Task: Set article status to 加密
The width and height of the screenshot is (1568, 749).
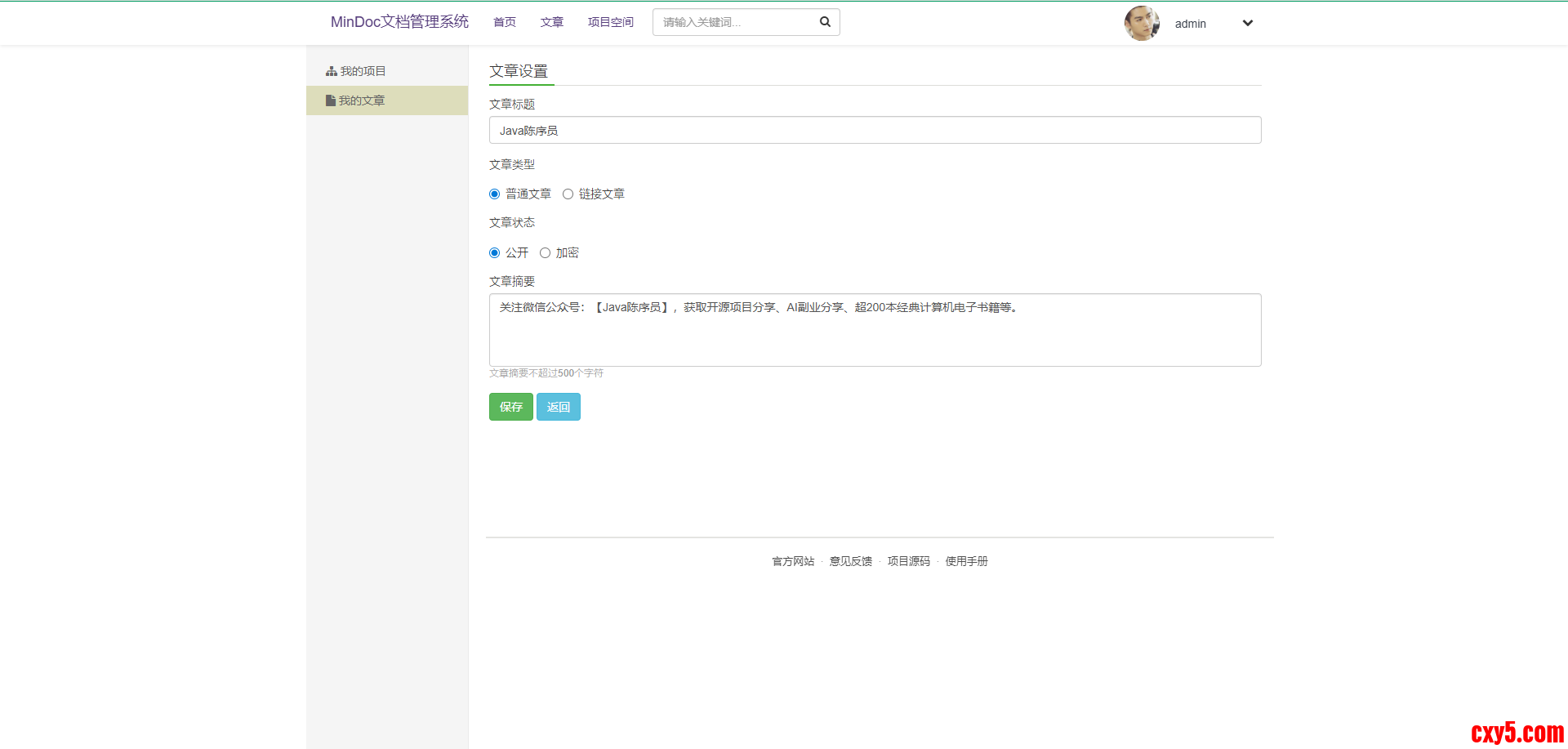Action: (545, 253)
